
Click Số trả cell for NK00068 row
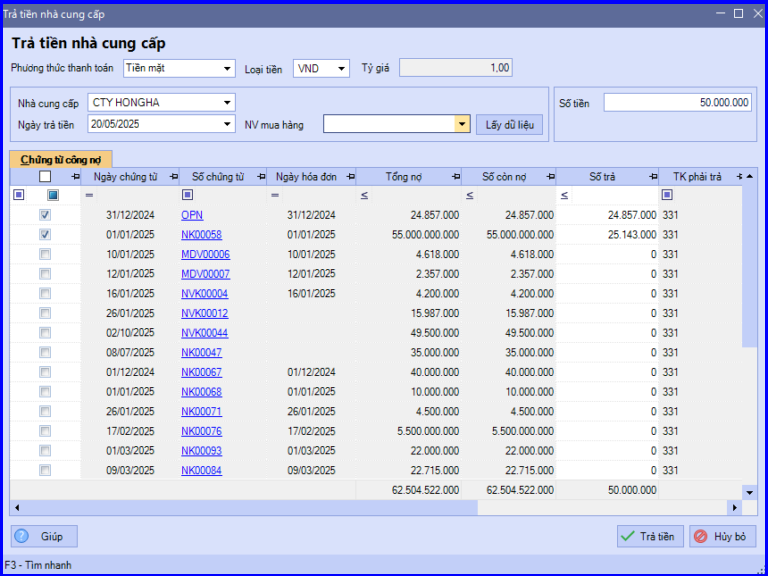coord(607,392)
